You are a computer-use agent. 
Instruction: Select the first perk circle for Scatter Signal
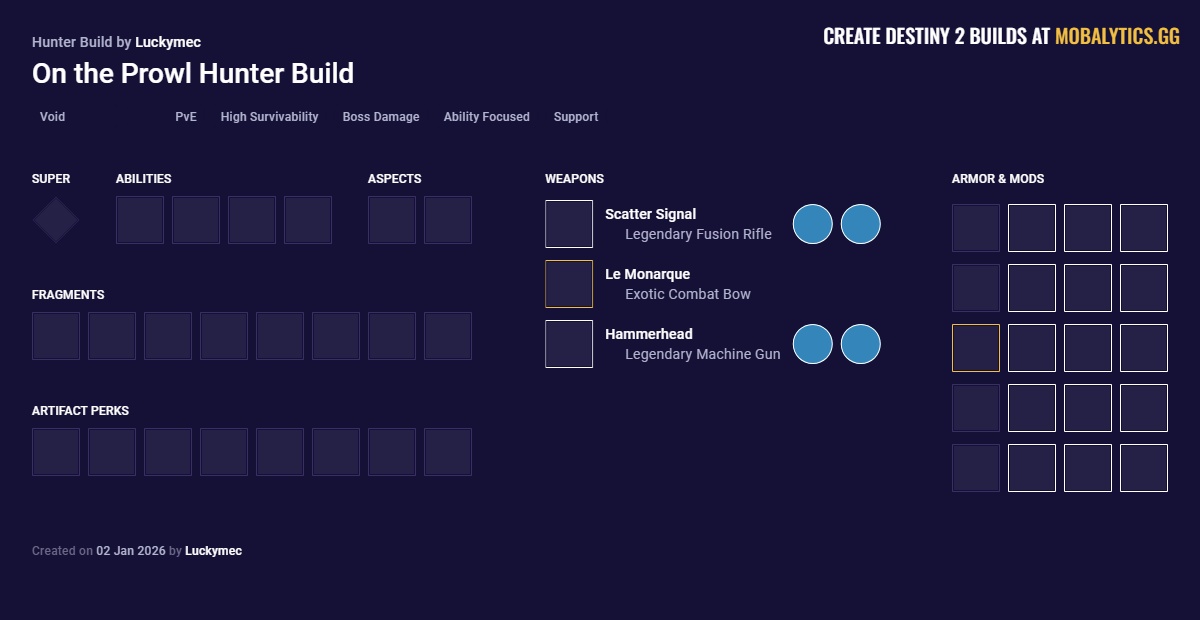tap(813, 224)
